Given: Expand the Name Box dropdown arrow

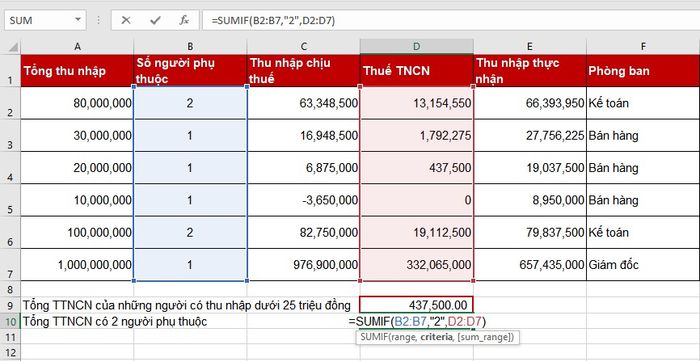Looking at the screenshot, I should pyautogui.click(x=78, y=20).
